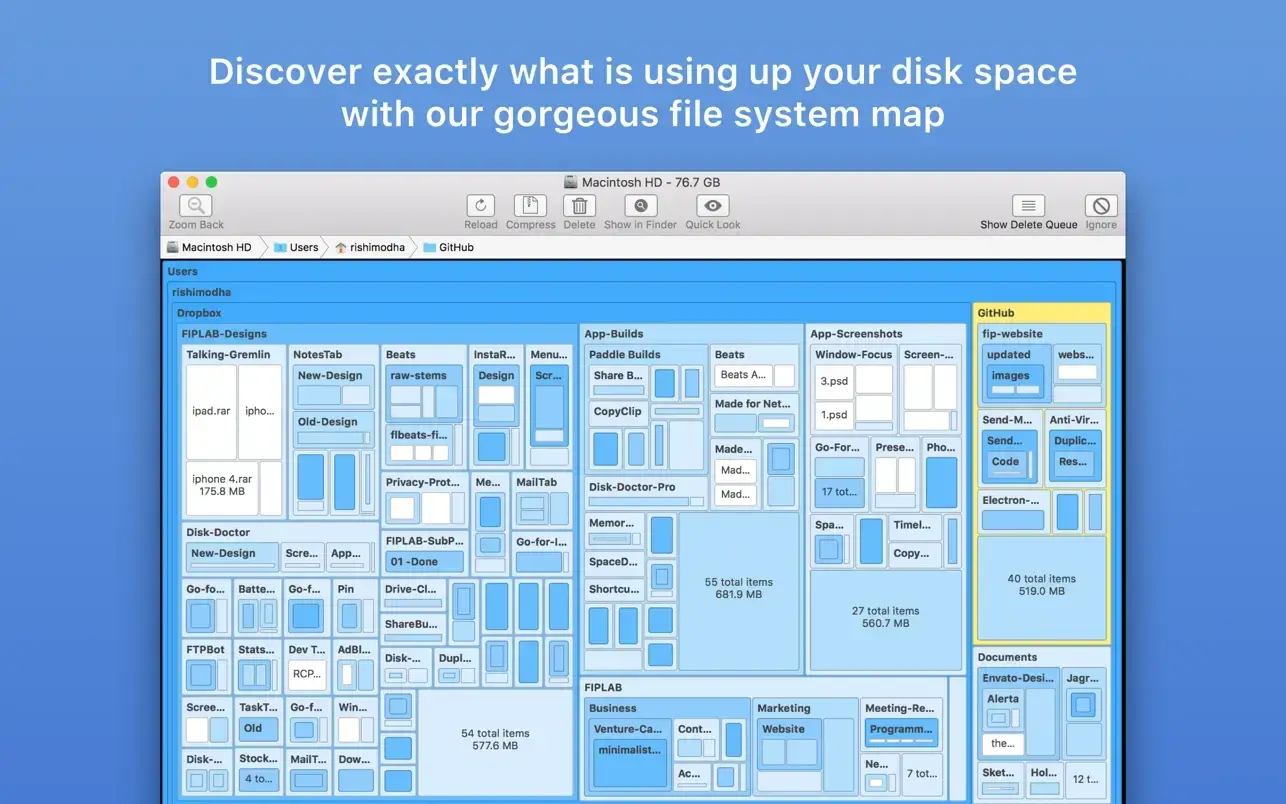
Task: Click the Ignore icon
Action: [1100, 205]
